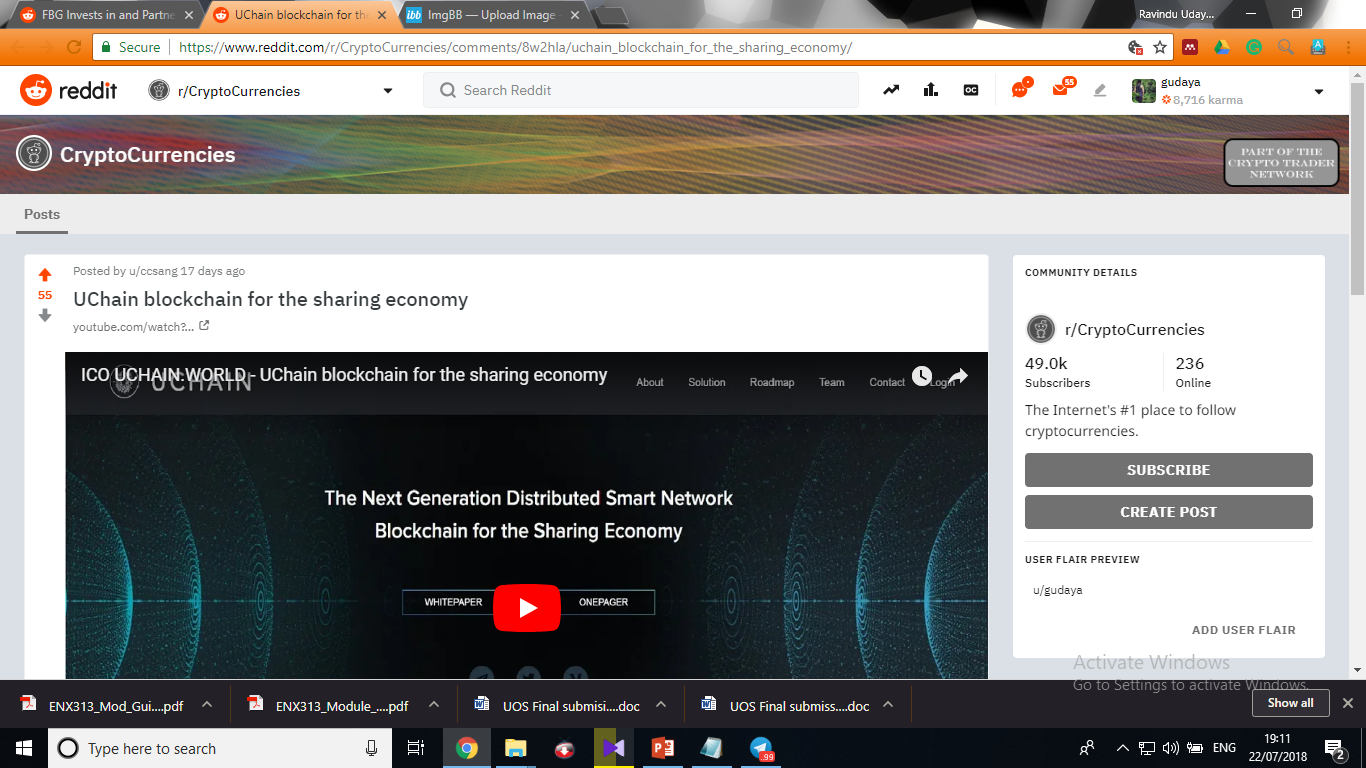
Task: Click the r/CryptoCurrencies community avatar in the sidebar
Action: pyautogui.click(x=1041, y=329)
